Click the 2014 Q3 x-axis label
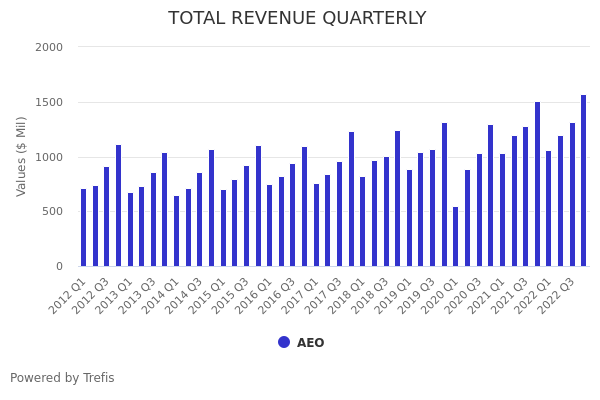 coord(183,297)
